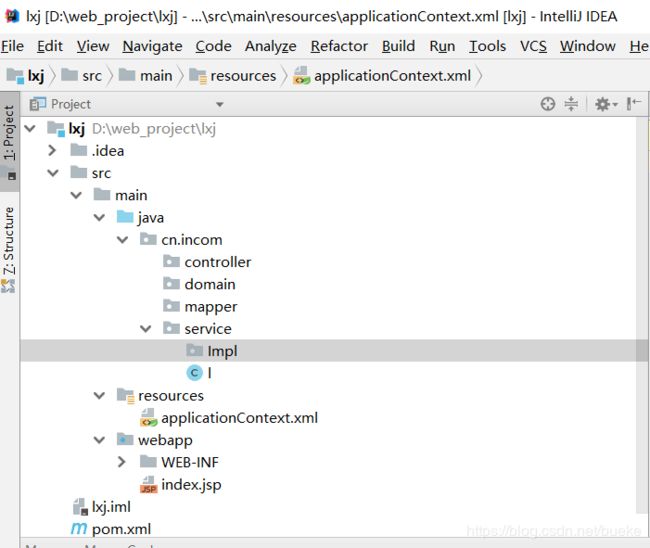Open the Code menu
Viewport: 650px width, 548px height.
[213, 46]
